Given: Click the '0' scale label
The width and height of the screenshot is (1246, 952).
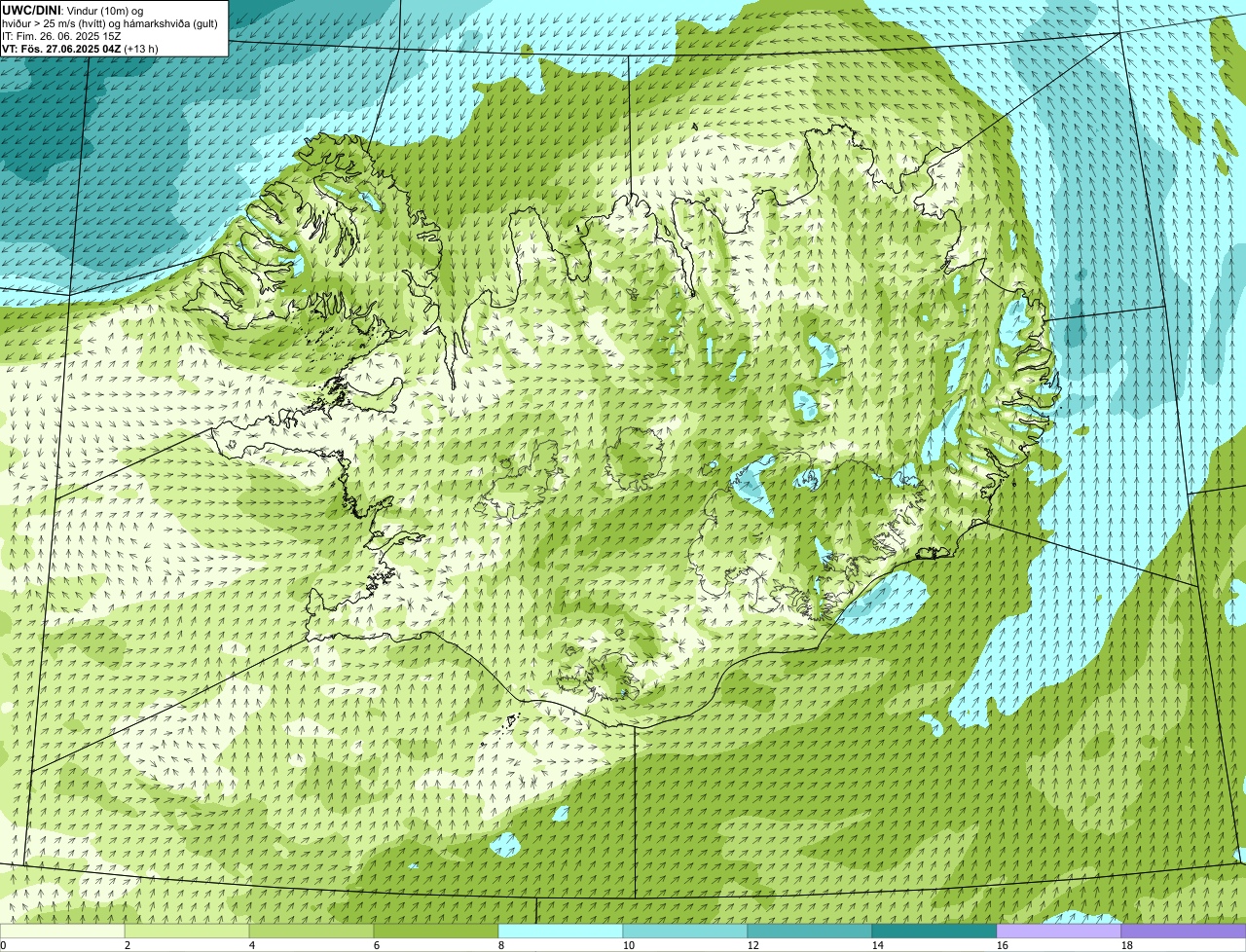Looking at the screenshot, I should point(3,945).
